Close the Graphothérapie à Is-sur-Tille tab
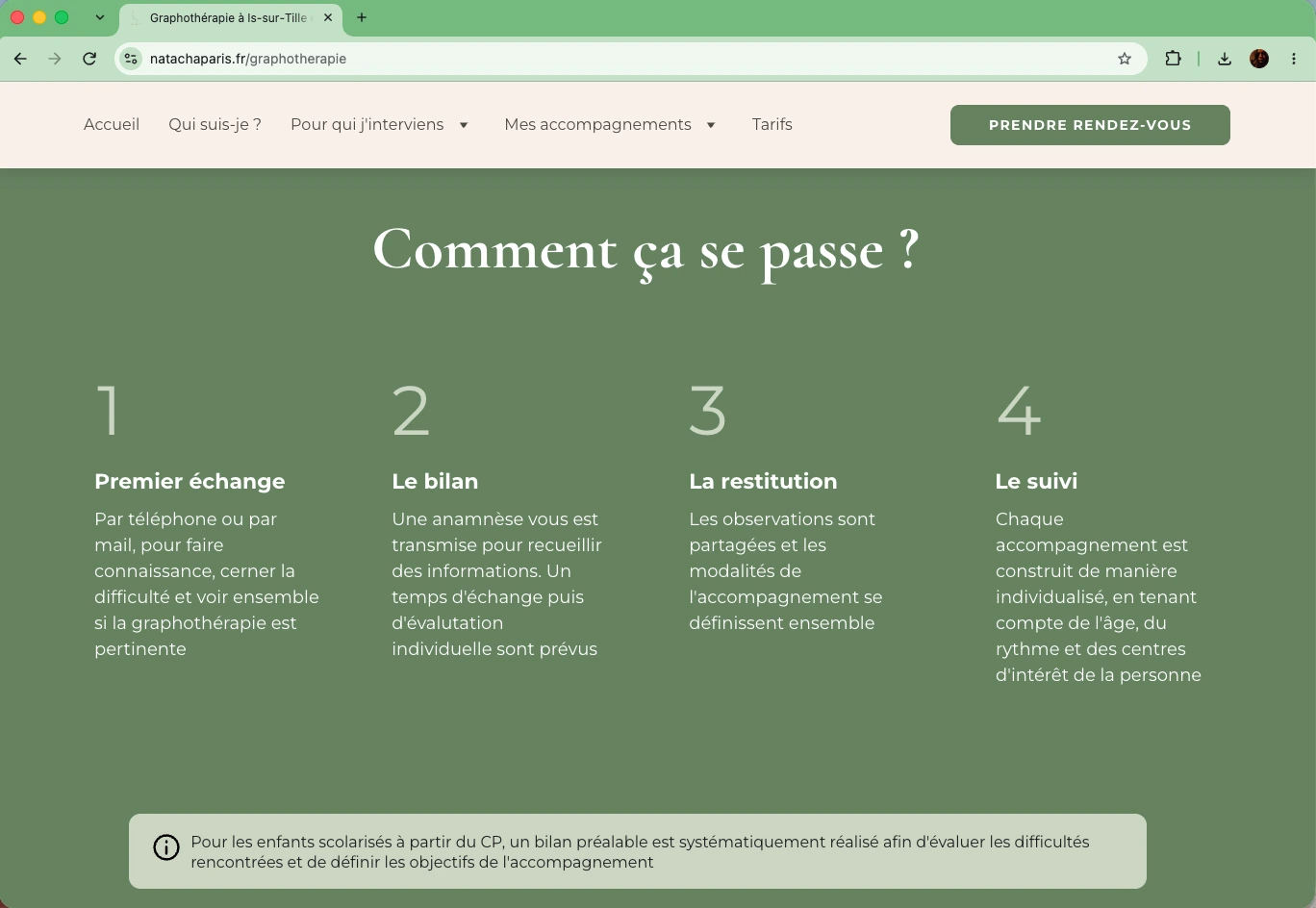Viewport: 1316px width, 908px height. tap(328, 17)
